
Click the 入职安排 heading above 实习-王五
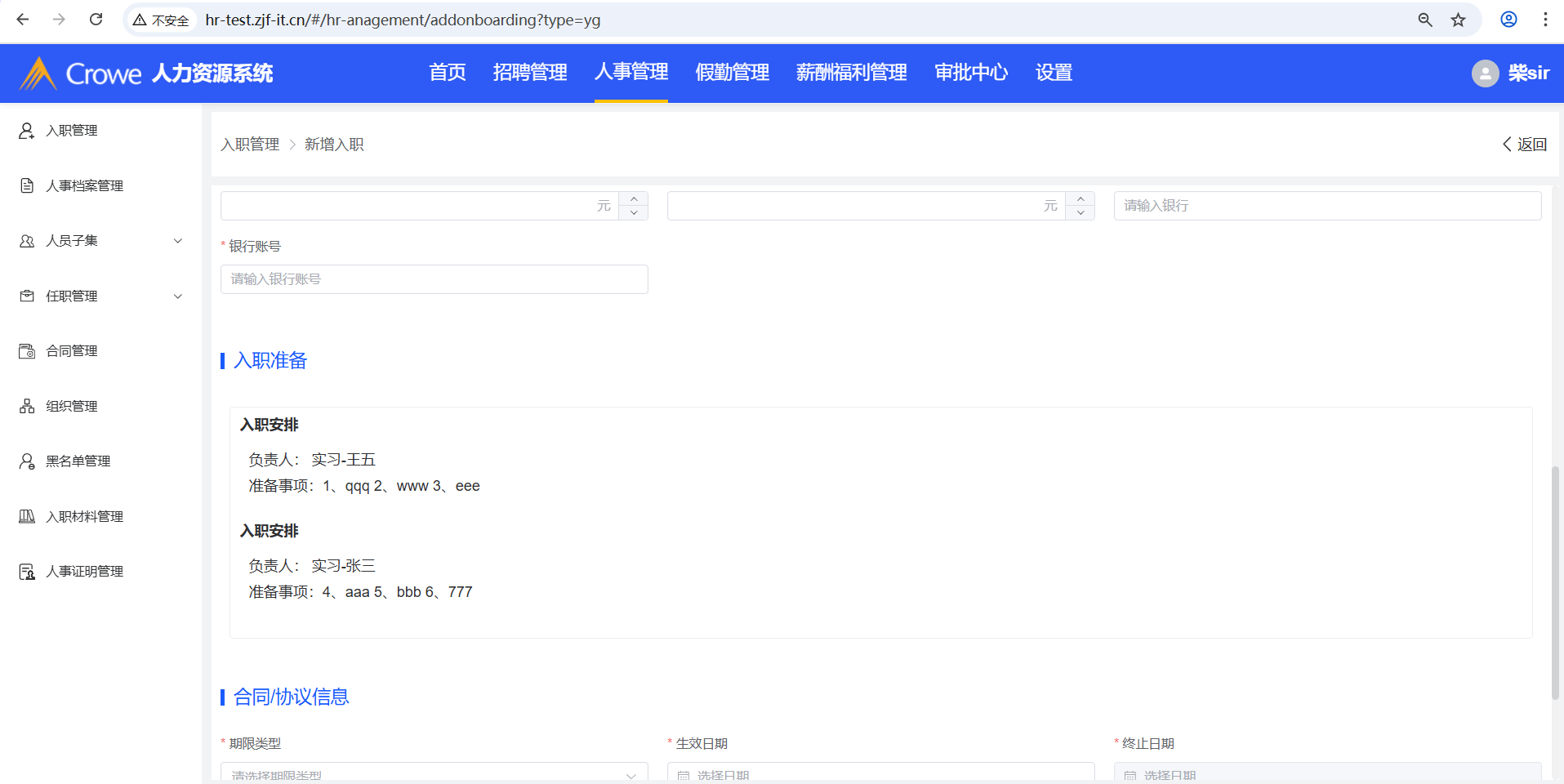270,425
